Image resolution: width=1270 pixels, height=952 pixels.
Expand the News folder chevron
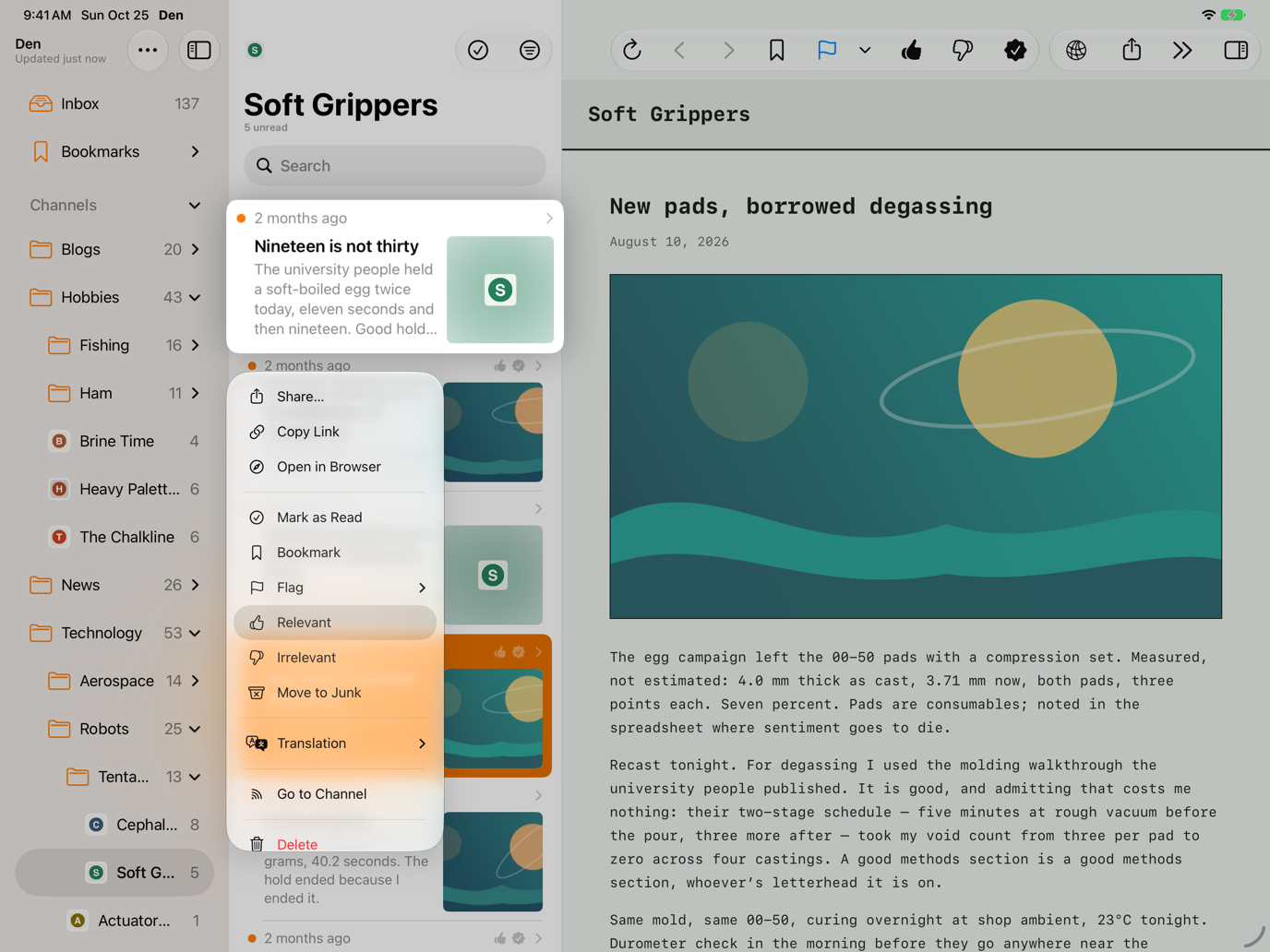(195, 585)
